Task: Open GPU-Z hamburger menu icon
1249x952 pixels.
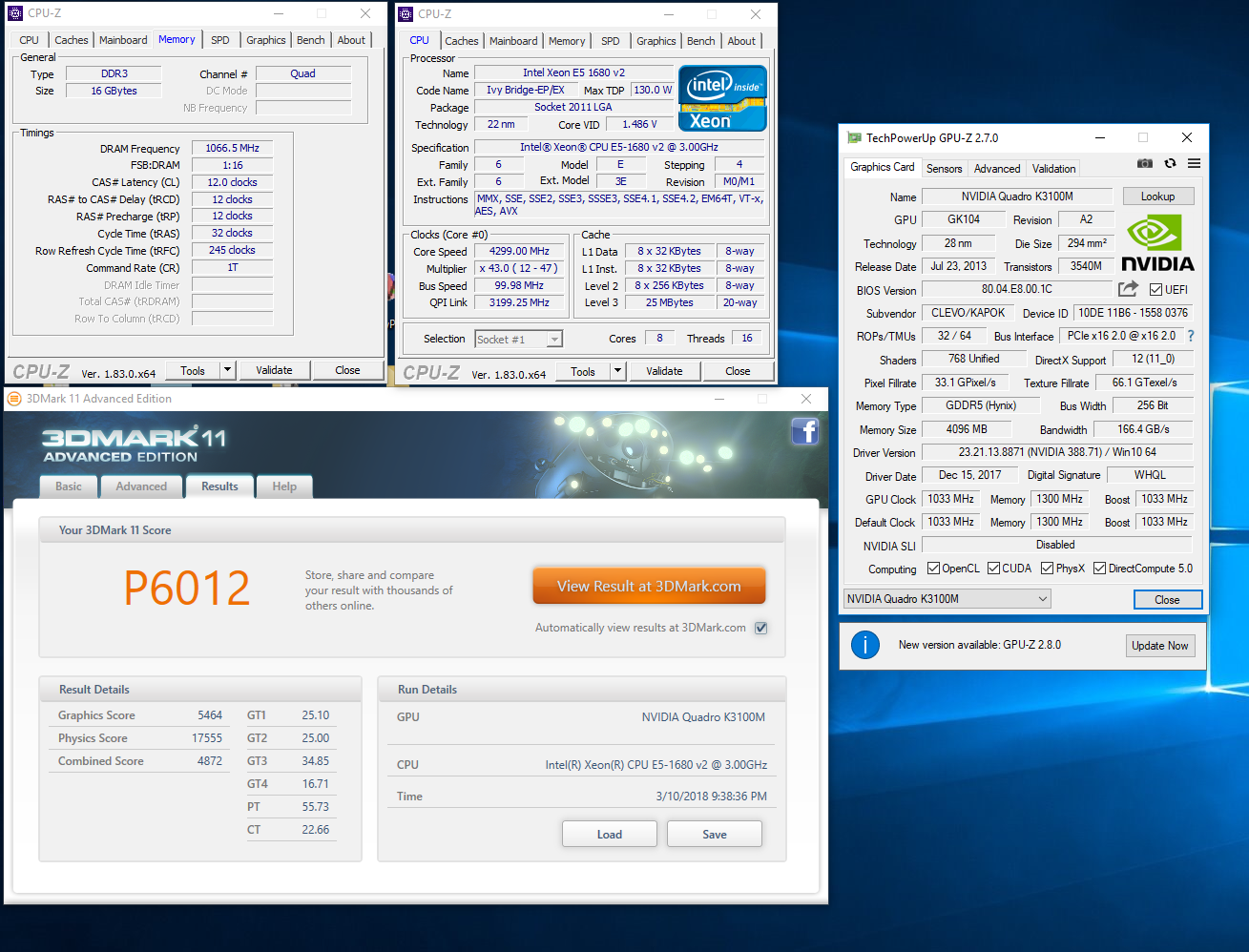Action: point(1194,164)
